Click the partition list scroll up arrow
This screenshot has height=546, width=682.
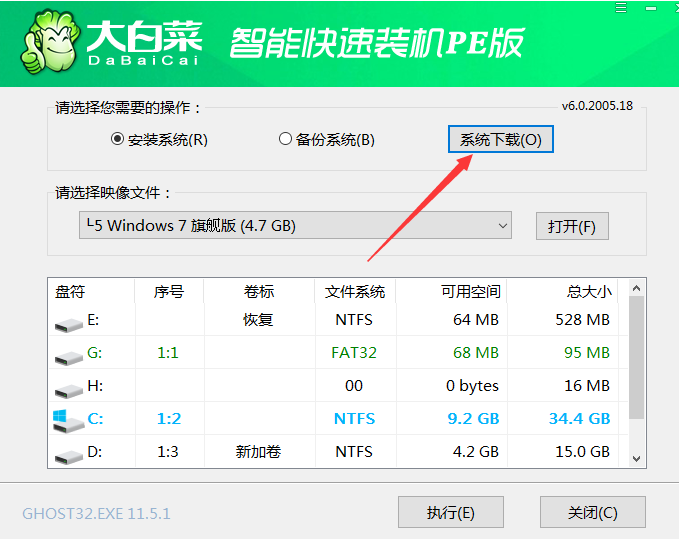point(637,288)
